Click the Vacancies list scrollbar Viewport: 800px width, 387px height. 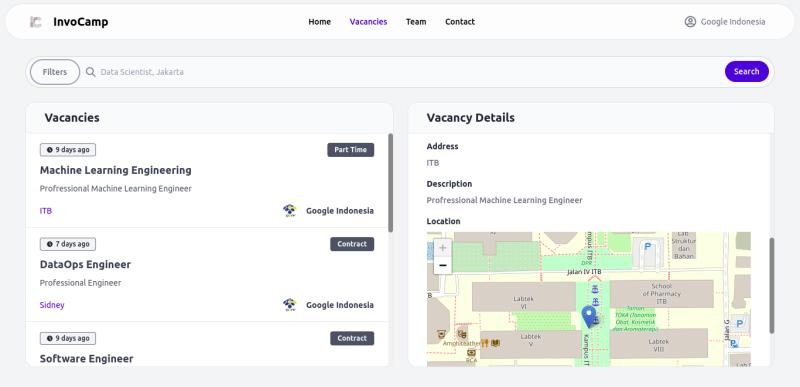click(390, 183)
